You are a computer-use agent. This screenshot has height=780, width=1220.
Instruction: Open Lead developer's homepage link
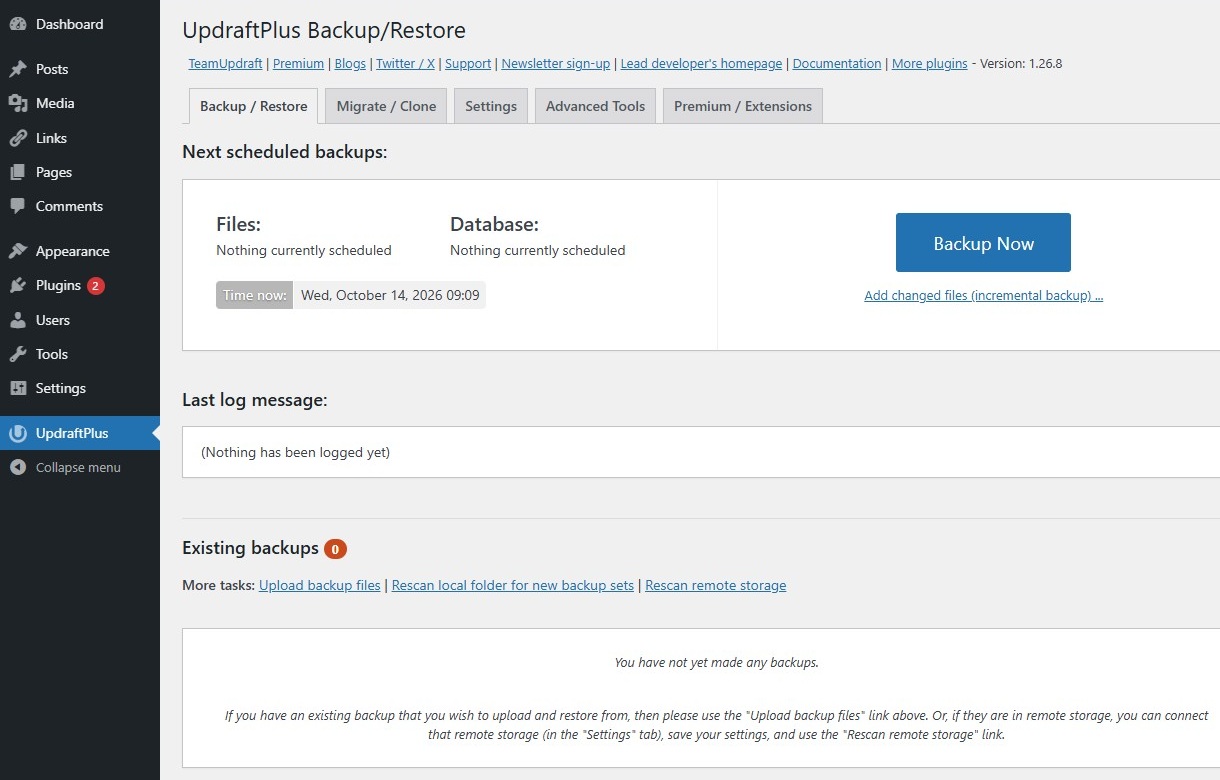pyautogui.click(x=701, y=63)
